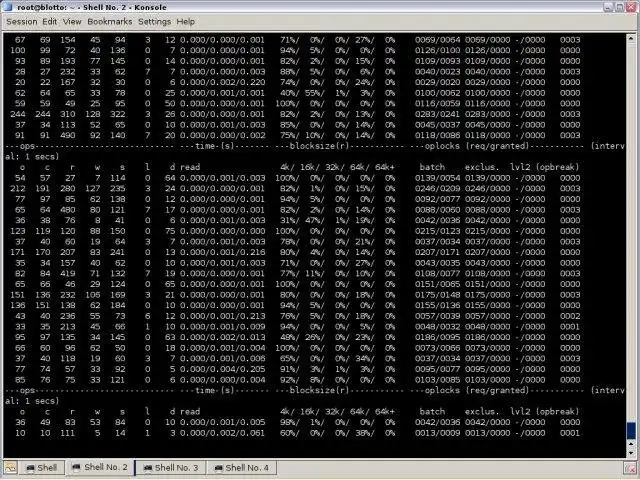Click the batch value 0103/0085
640x480 pixels.
pos(437,380)
